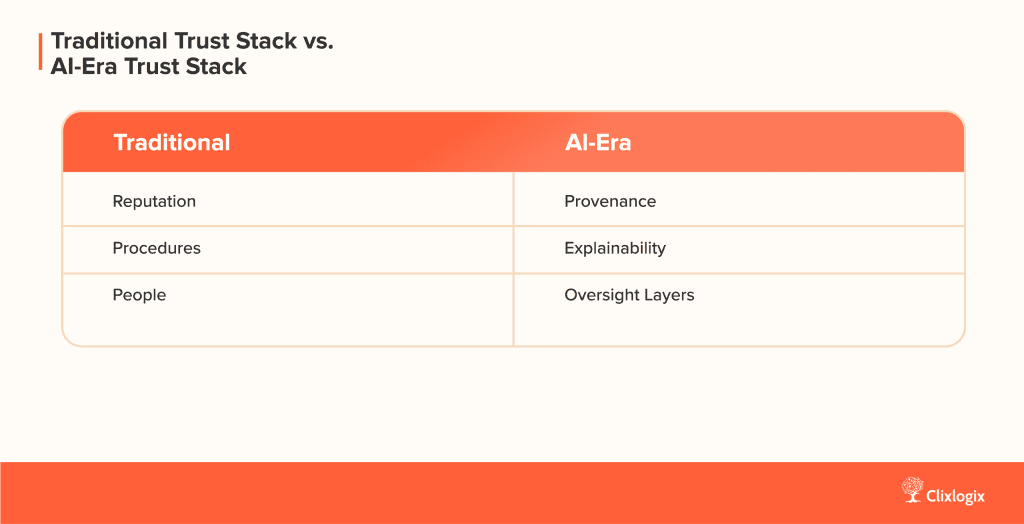Click the divider line between Explainability and Oversight Layers
Image resolution: width=1024 pixels, height=524 pixels.
(738, 273)
